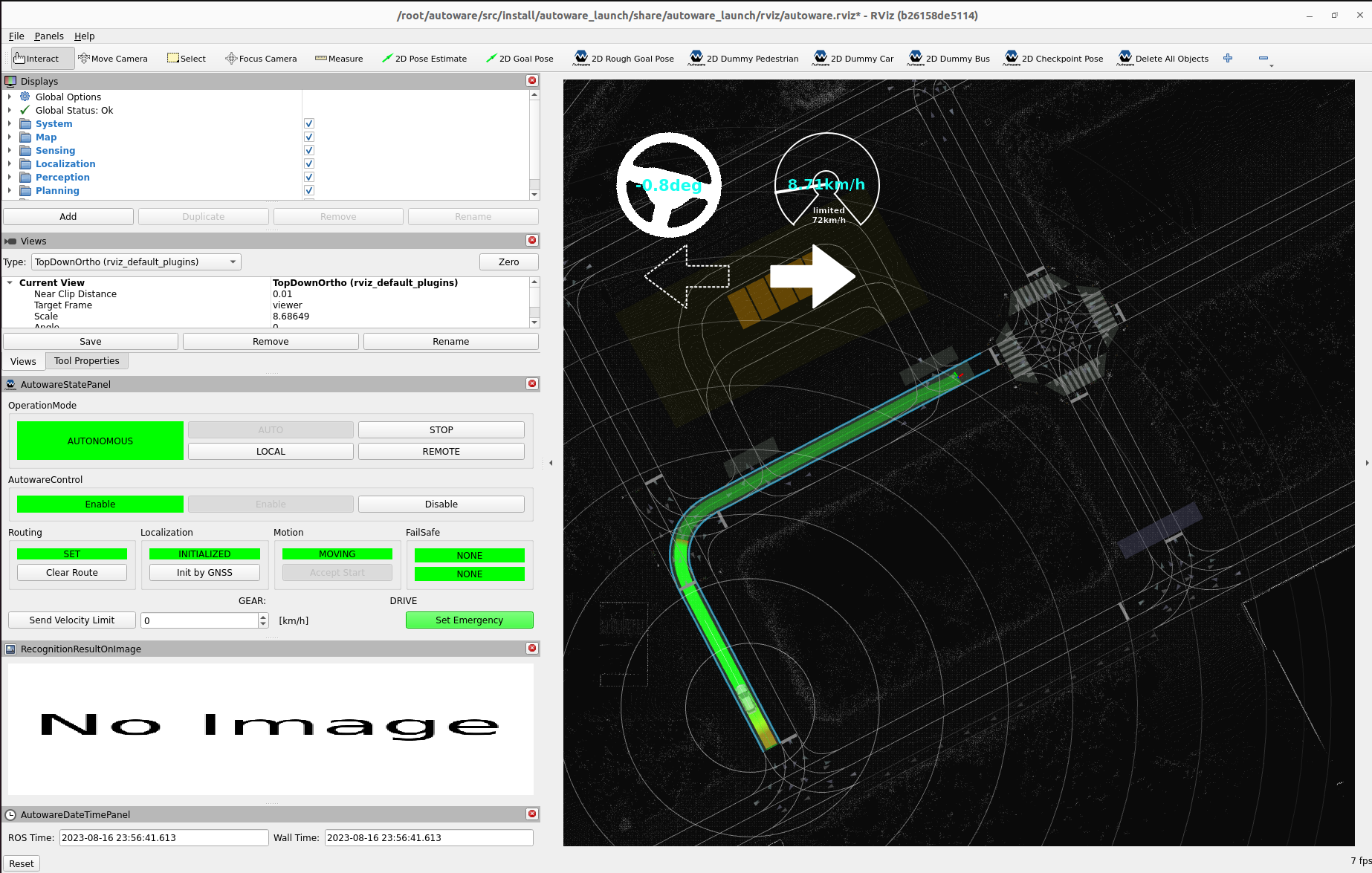Collapse the Current View tree item
Image resolution: width=1372 pixels, height=873 pixels.
tap(10, 282)
